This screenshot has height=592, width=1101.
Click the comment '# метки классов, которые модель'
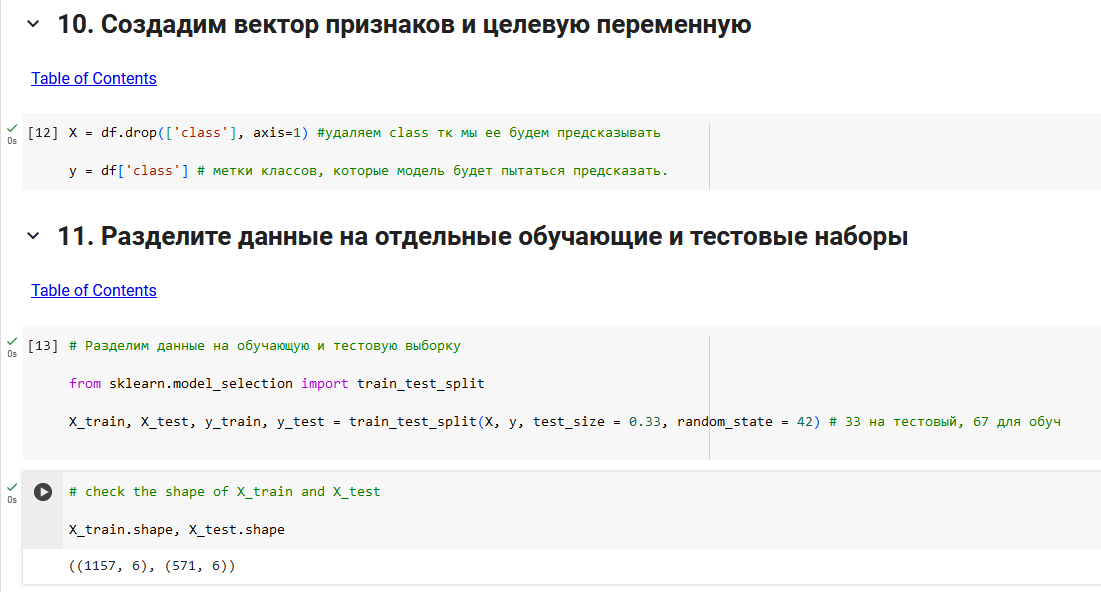(x=433, y=171)
